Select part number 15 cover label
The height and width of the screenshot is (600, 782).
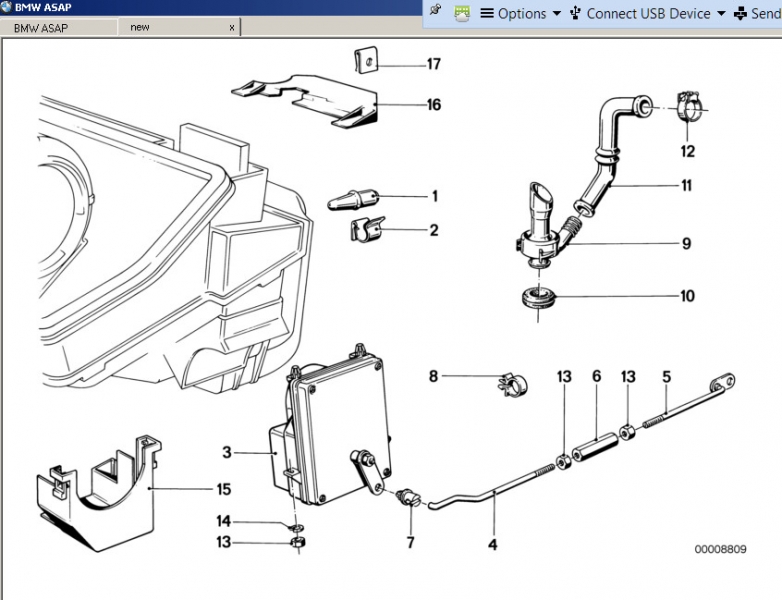(223, 489)
